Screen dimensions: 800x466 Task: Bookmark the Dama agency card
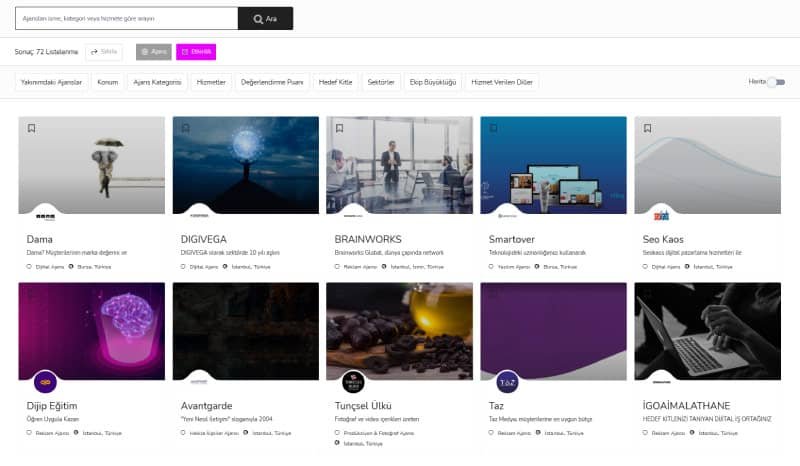click(32, 128)
